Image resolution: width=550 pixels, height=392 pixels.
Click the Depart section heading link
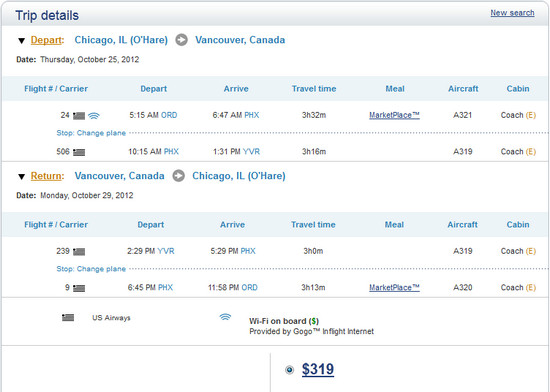click(46, 40)
